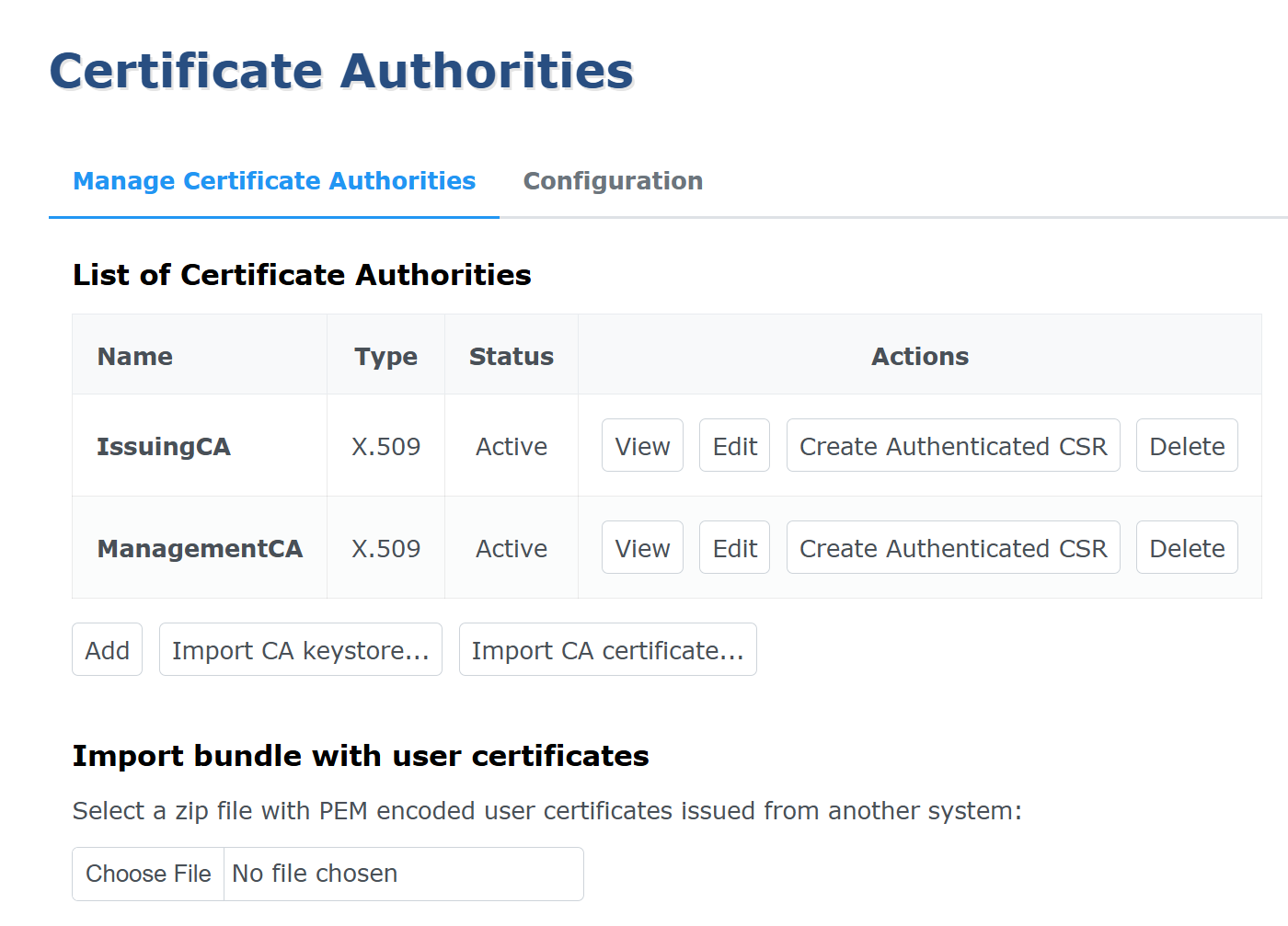This screenshot has height=926, width=1288.
Task: Select the IssuingCA name cell
Action: tap(164, 447)
